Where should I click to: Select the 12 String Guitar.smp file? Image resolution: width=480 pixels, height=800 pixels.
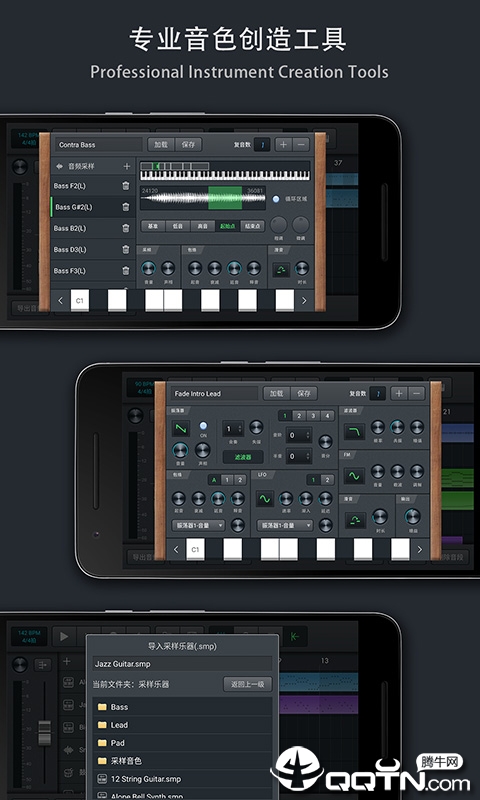coord(182,779)
